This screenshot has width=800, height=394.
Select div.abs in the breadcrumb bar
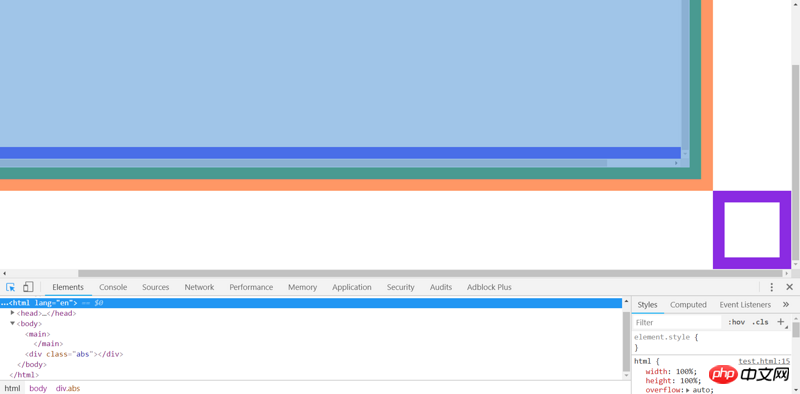[68, 388]
